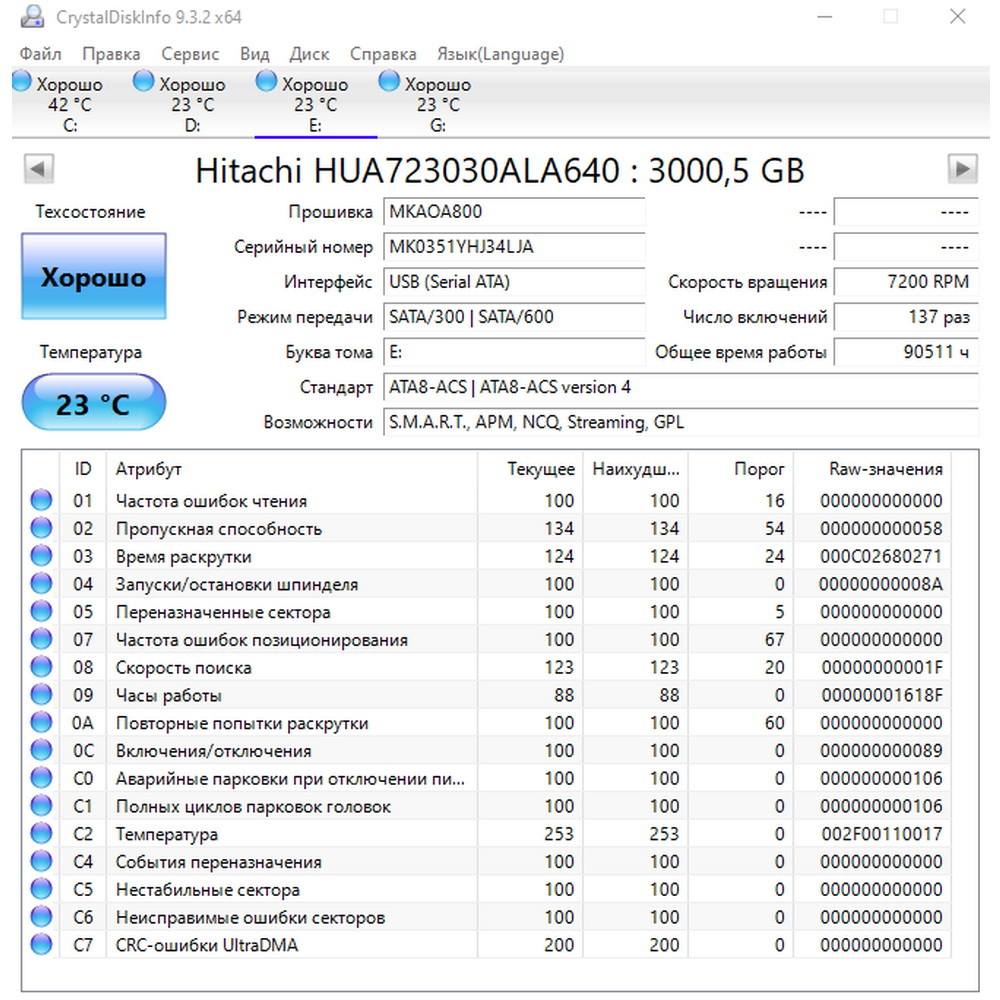1000x1000 pixels.
Task: Click status icon of attribute C6 uncorrectable errors
Action: (x=41, y=916)
